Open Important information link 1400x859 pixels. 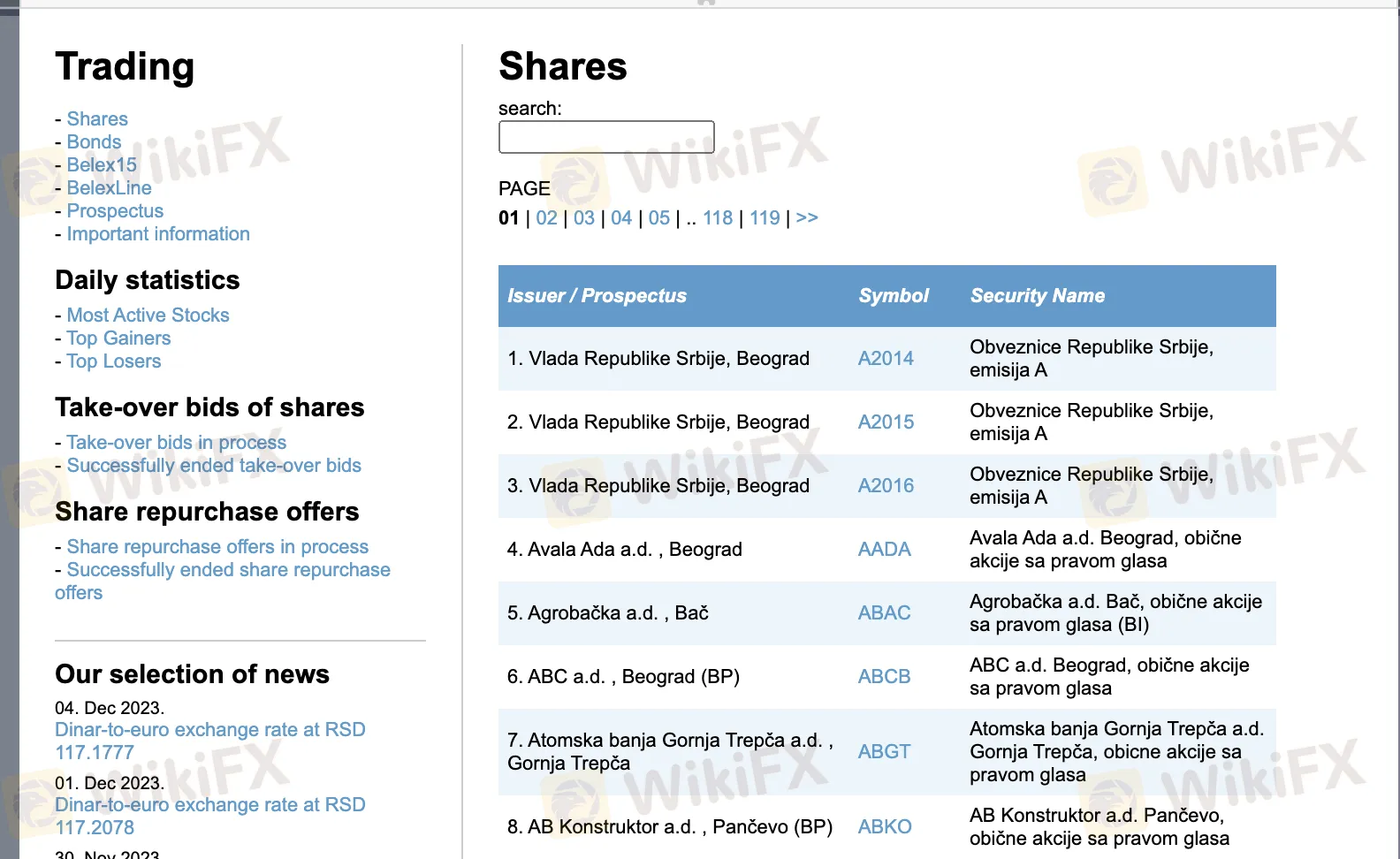click(158, 234)
